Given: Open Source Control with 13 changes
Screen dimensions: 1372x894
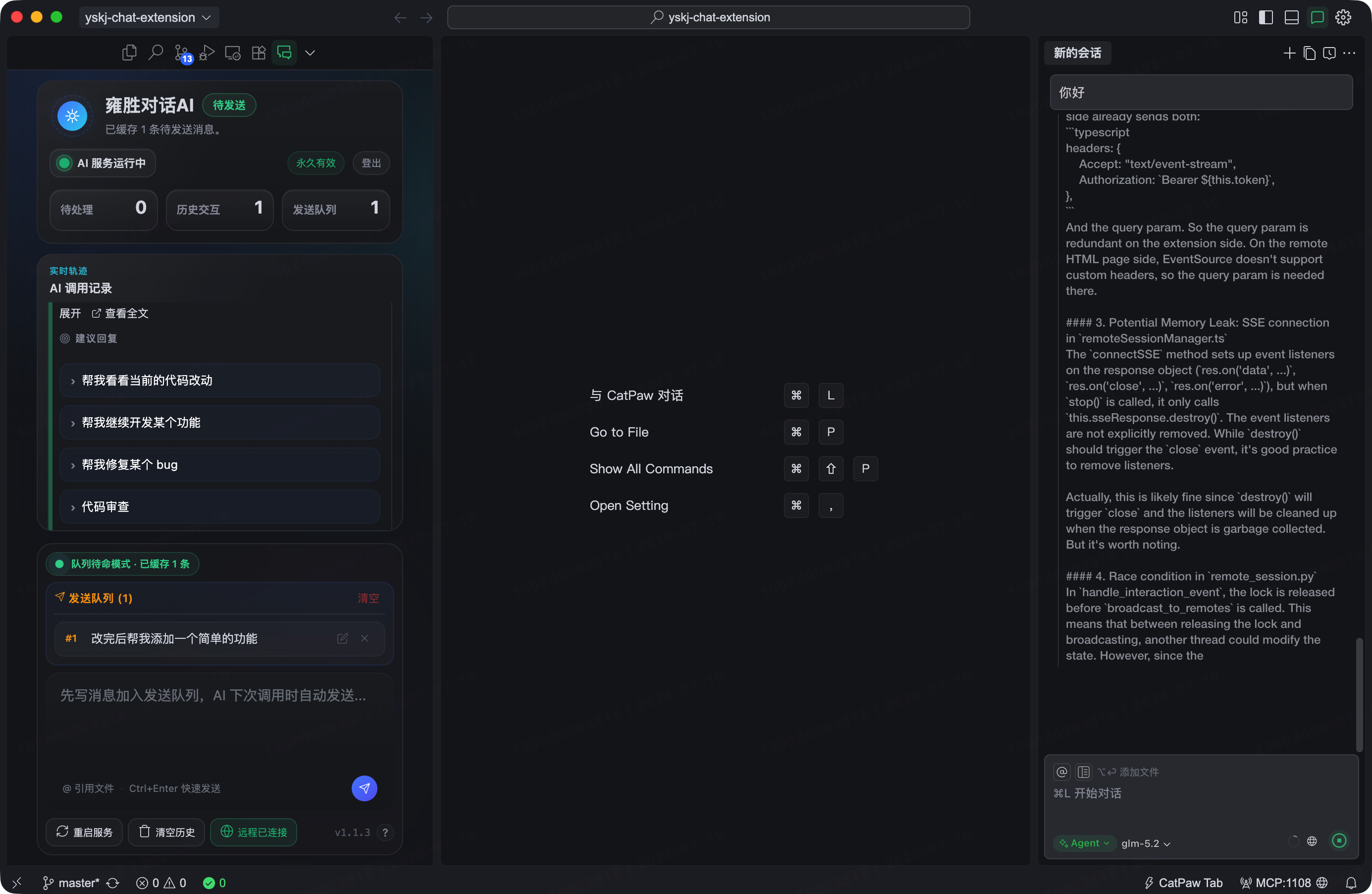Looking at the screenshot, I should [182, 54].
